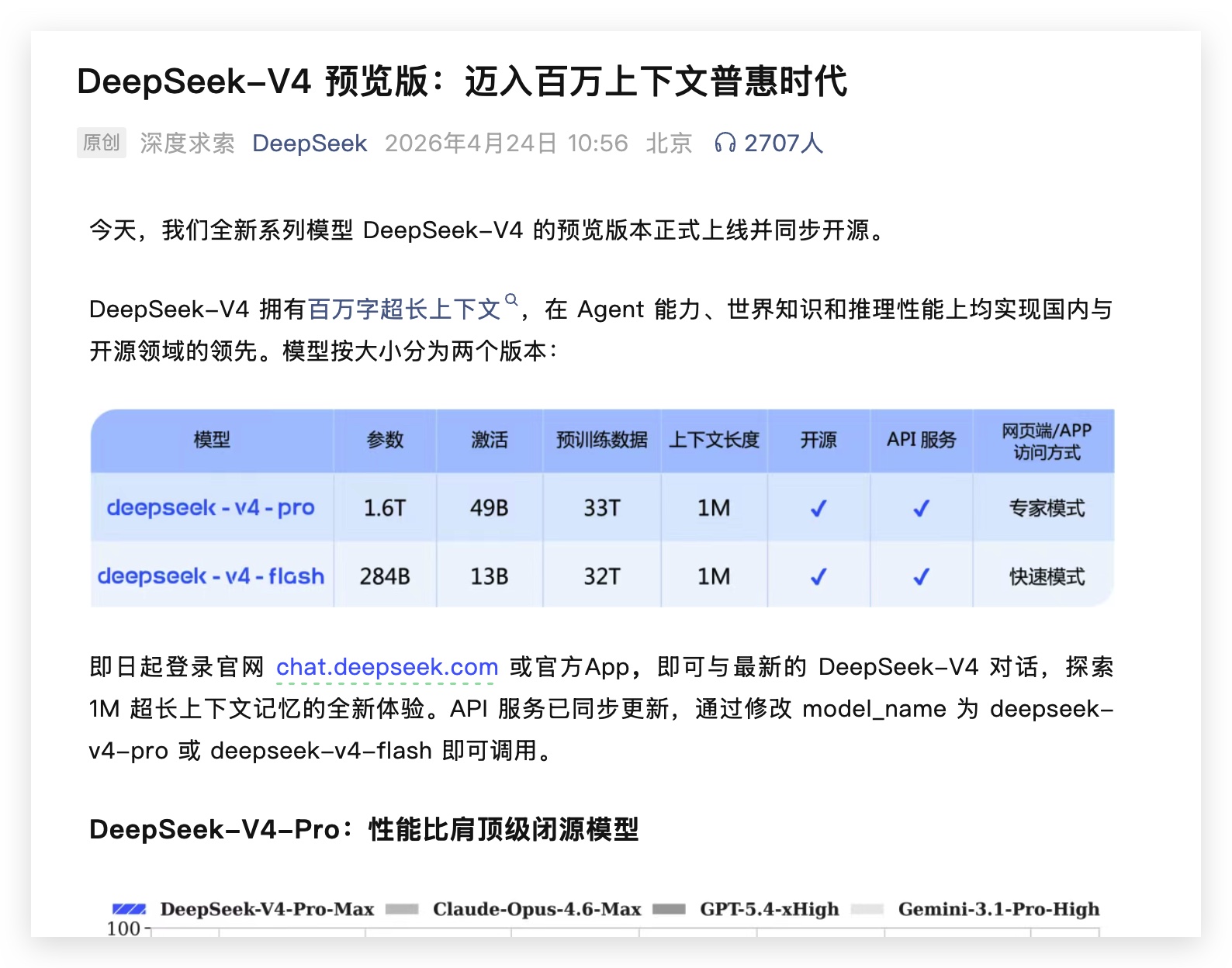Open the chat.deepseek.com link
The image size is (1232, 968).
click(x=386, y=667)
